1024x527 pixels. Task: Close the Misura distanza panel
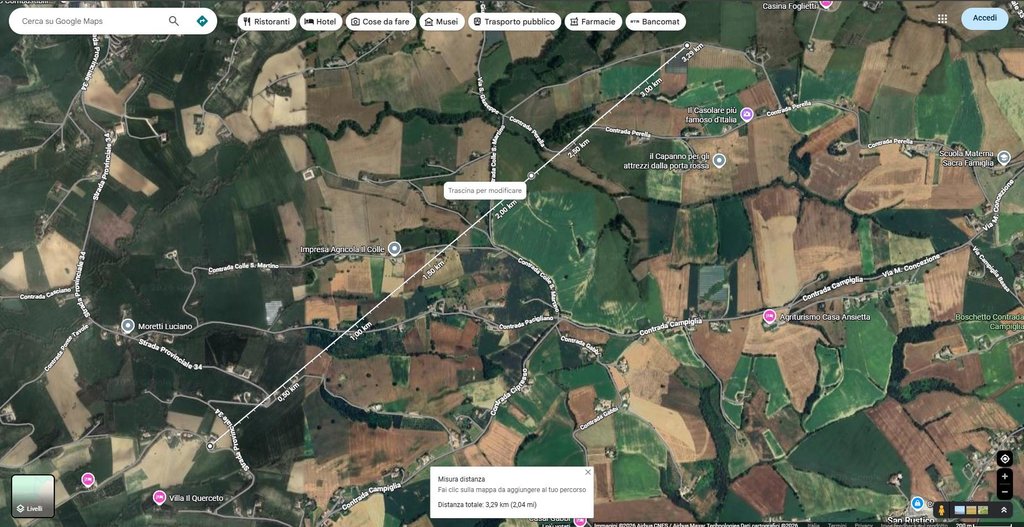click(x=588, y=472)
